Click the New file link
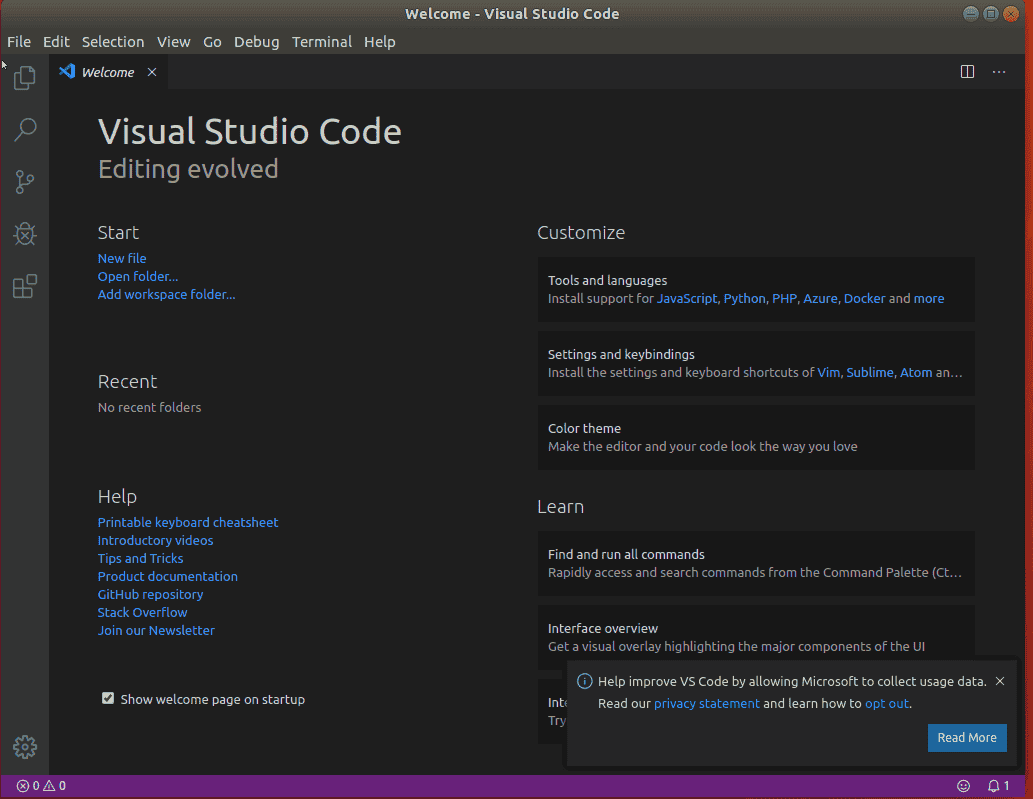Screen dimensions: 1033x799 tap(122, 258)
